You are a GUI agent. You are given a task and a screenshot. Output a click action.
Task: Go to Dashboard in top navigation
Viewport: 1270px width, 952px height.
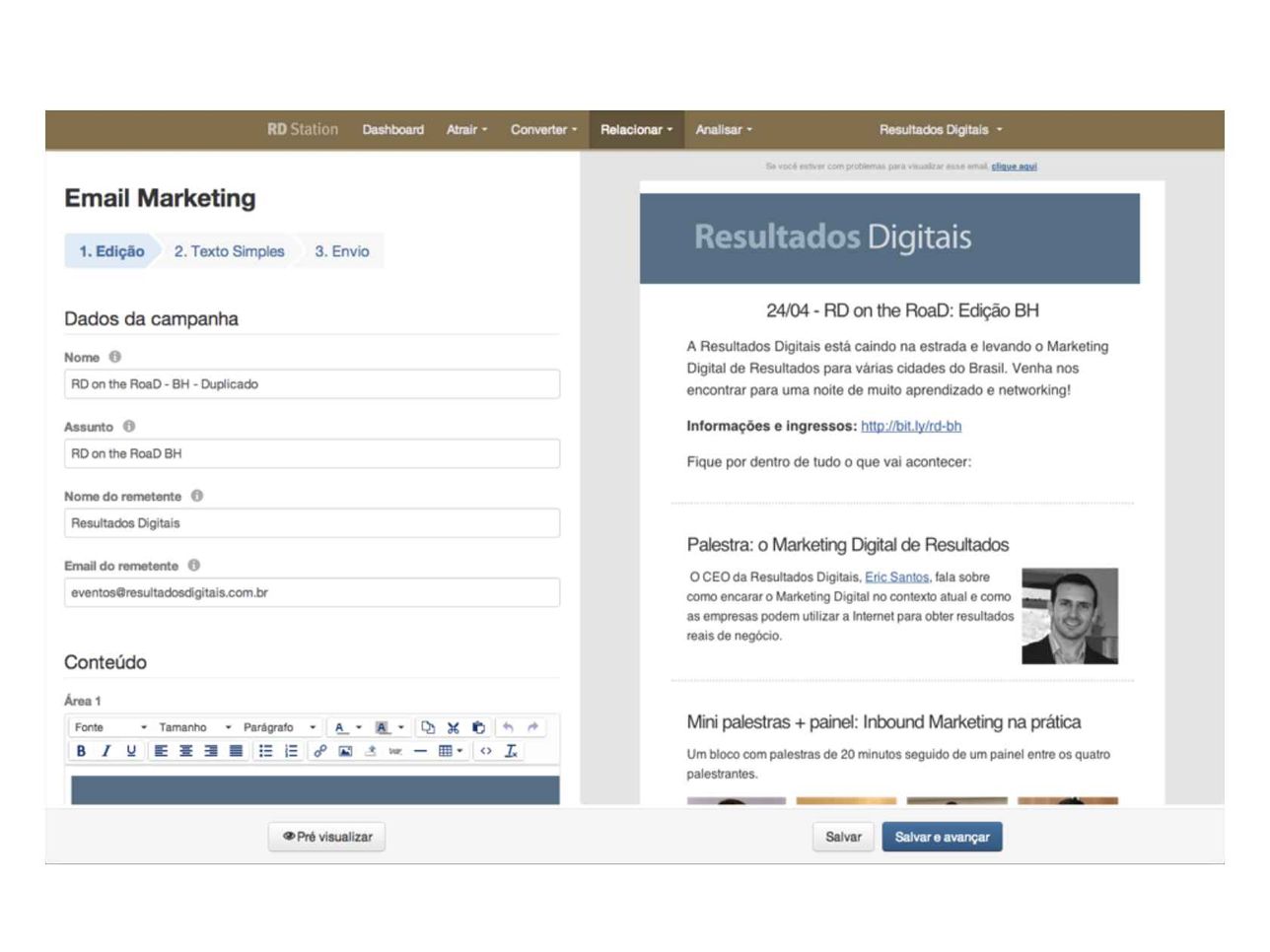392,129
